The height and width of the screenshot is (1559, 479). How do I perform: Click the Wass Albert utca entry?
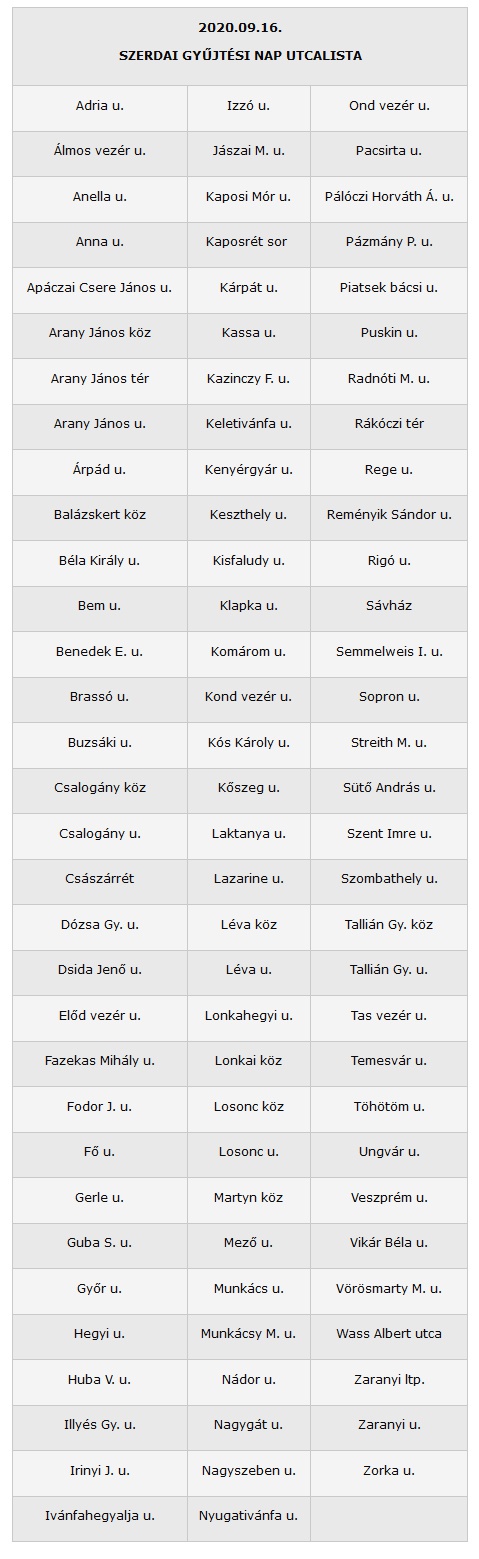(389, 1333)
